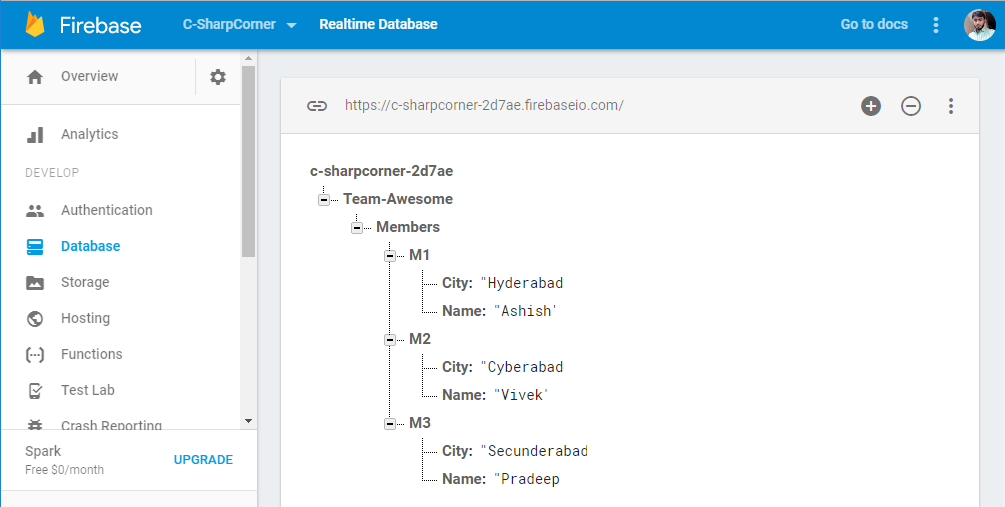Click the Firebase wordmark text
The image size is (1005, 507).
(100, 25)
